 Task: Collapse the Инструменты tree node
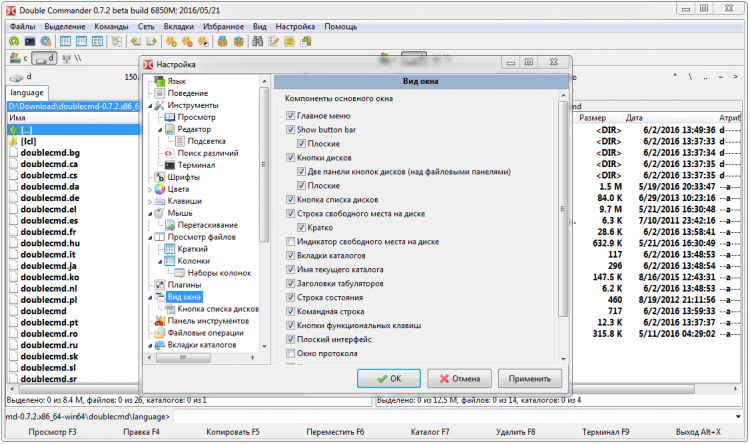(x=150, y=106)
